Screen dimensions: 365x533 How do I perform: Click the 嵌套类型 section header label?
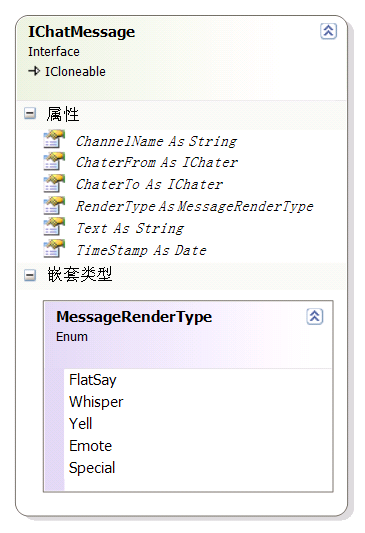click(x=80, y=275)
